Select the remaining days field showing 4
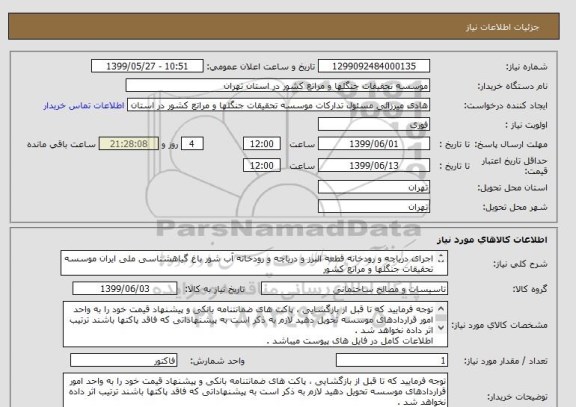 pyautogui.click(x=192, y=144)
